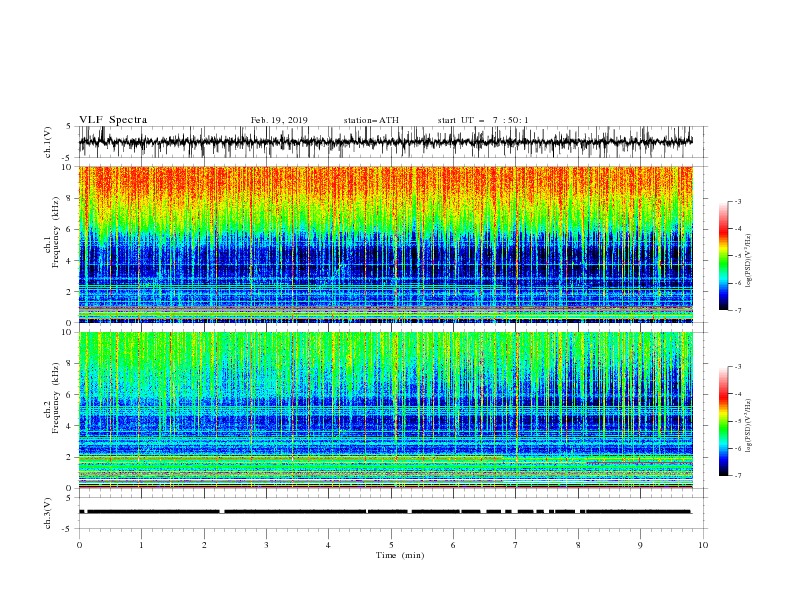Click time-axis tick label "9"
This screenshot has height=612, width=792.
(640, 545)
